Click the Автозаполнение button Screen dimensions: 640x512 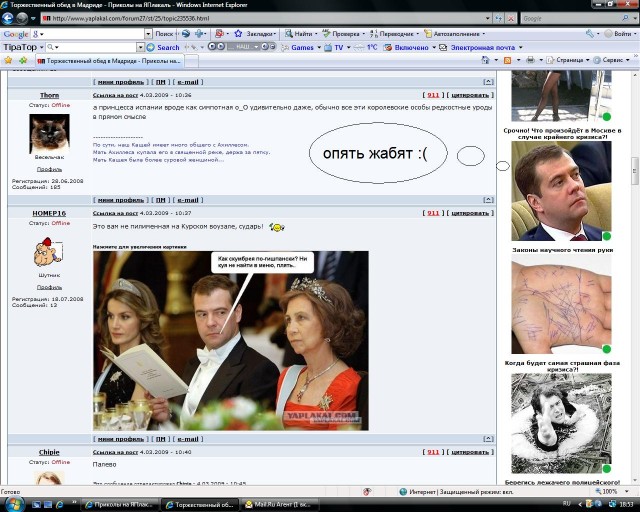click(x=454, y=34)
